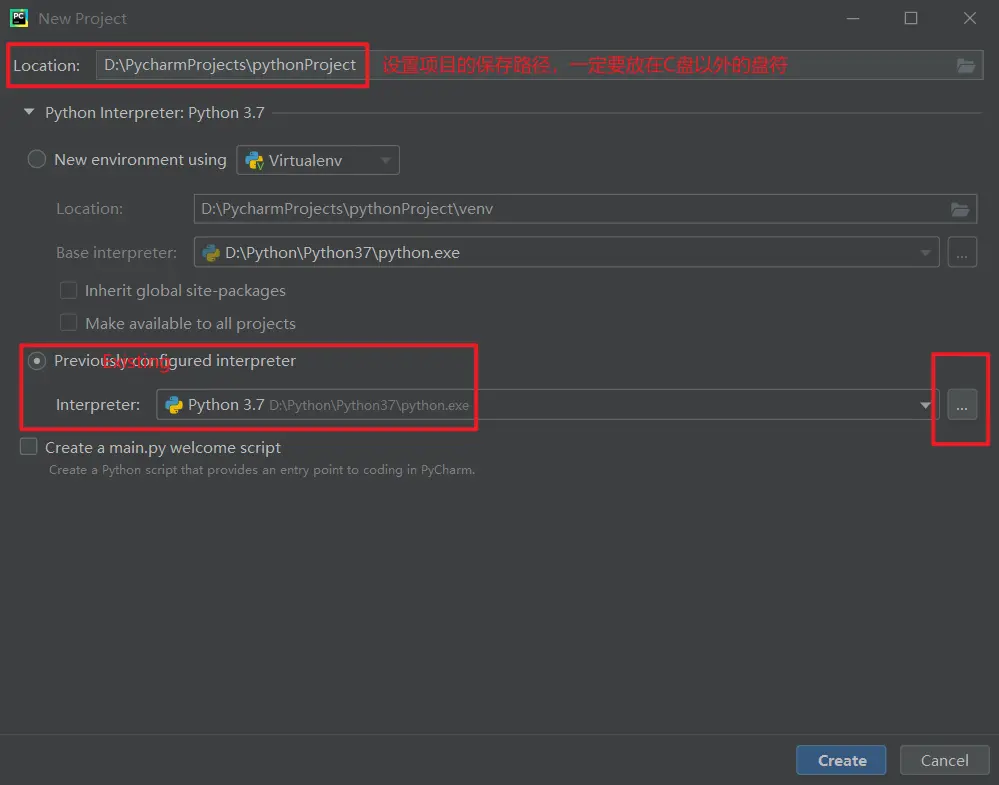Click the venv Location path field
The height and width of the screenshot is (785, 999).
(x=585, y=209)
